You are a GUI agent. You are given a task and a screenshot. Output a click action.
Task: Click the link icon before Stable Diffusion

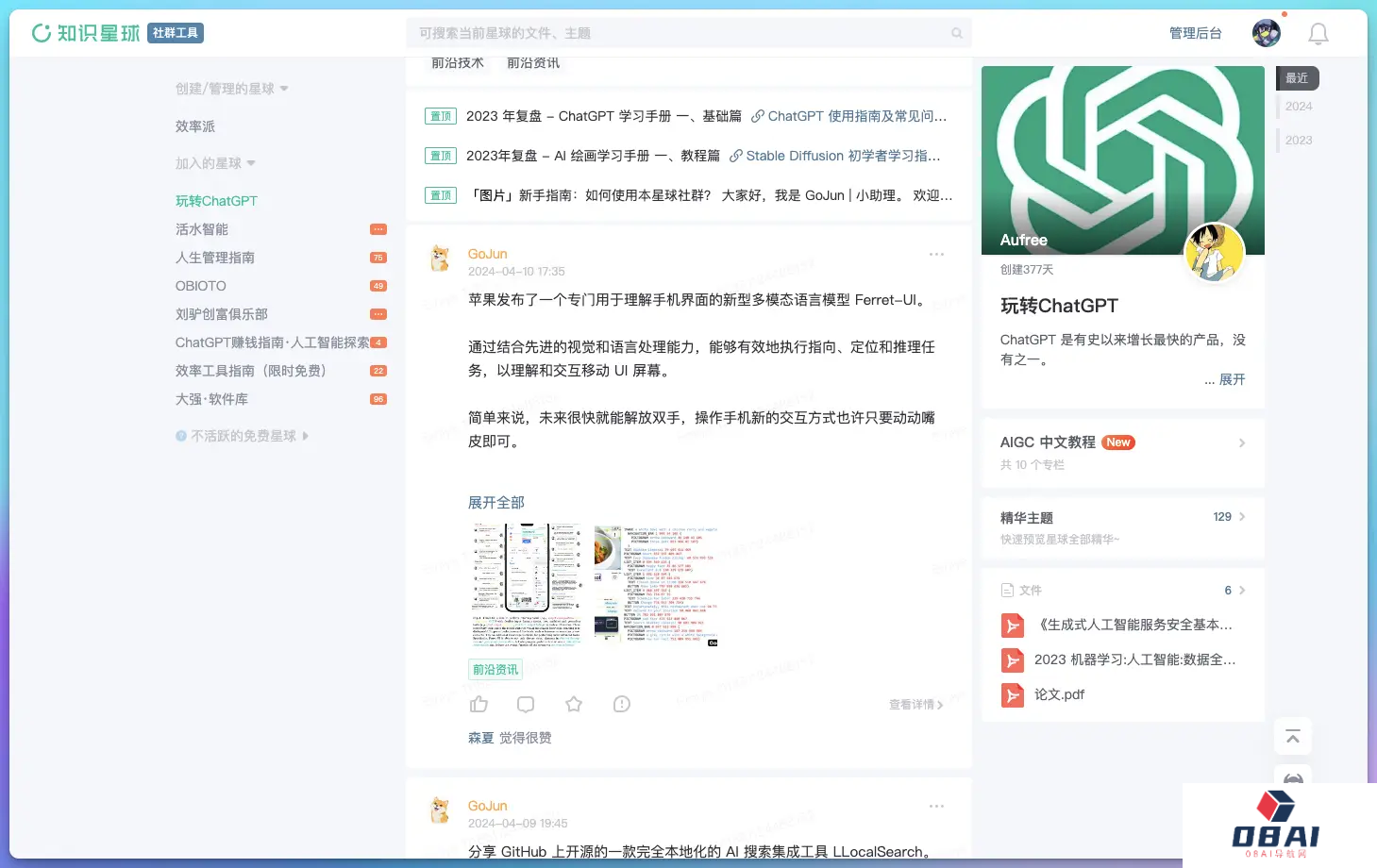point(735,156)
